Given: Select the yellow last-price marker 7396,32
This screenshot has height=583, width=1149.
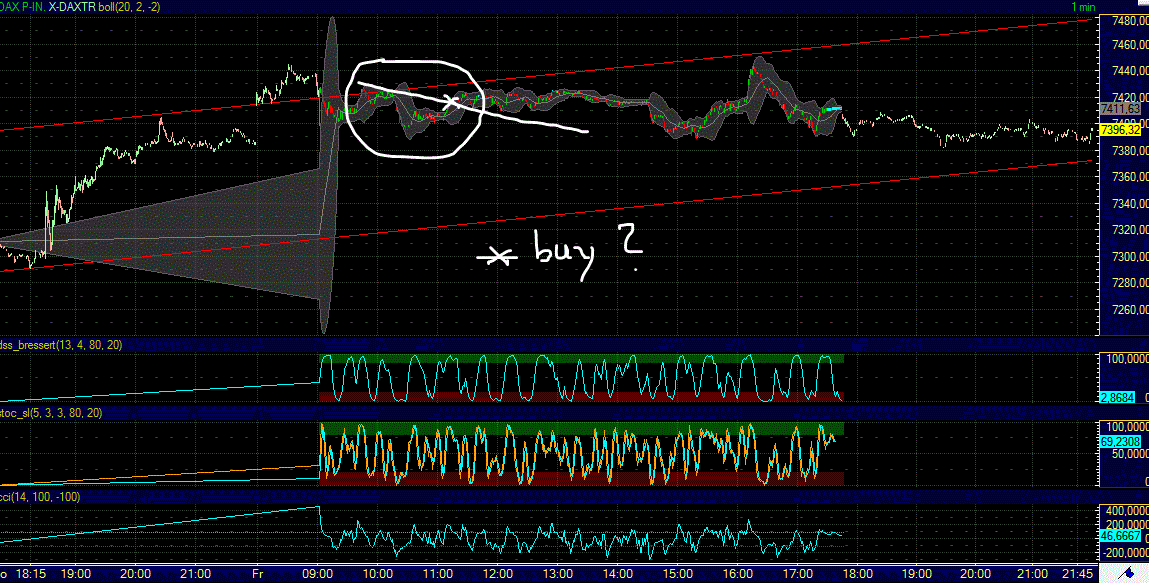Looking at the screenshot, I should [x=1122, y=131].
